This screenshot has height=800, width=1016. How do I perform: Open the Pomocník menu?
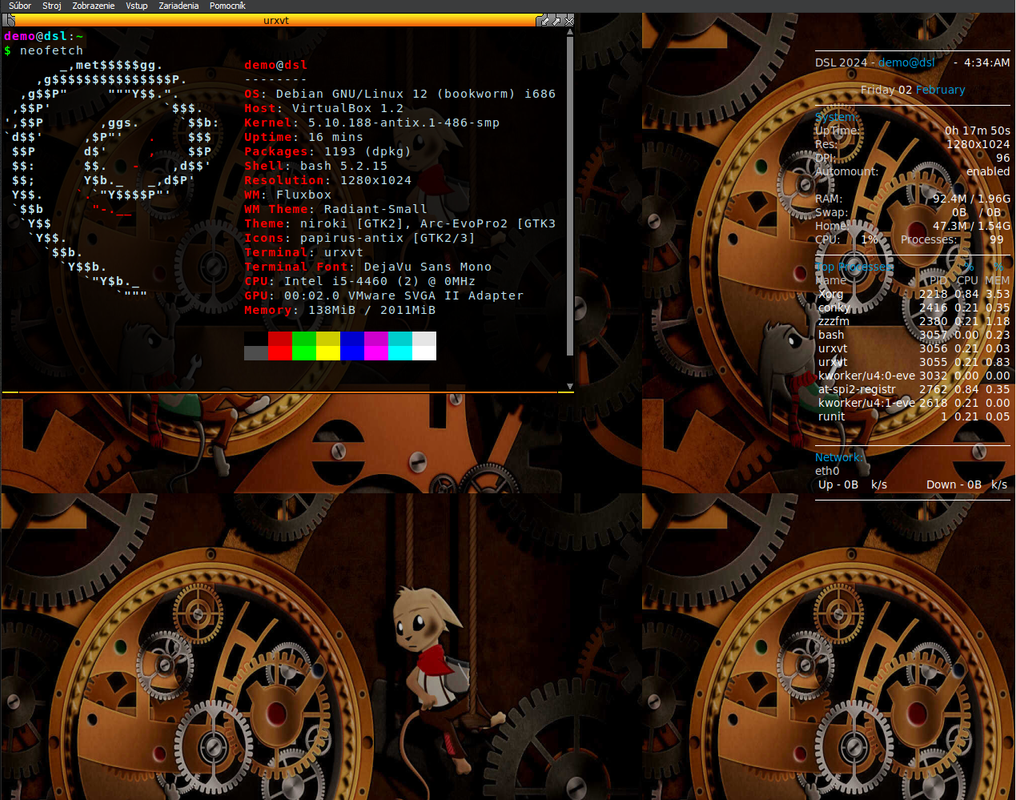point(227,6)
